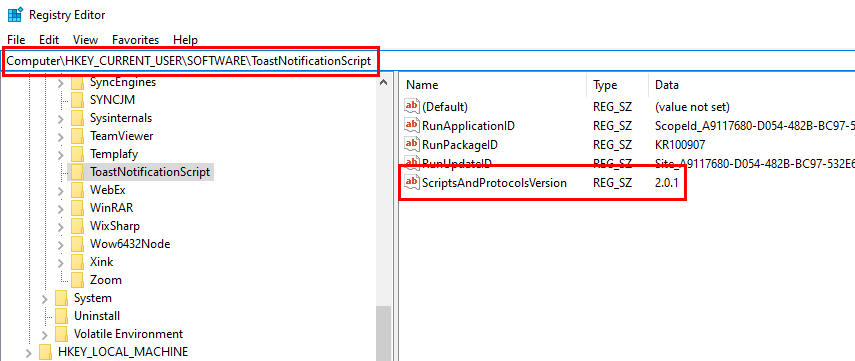Open the Edit menu
The image size is (855, 361).
pos(49,40)
